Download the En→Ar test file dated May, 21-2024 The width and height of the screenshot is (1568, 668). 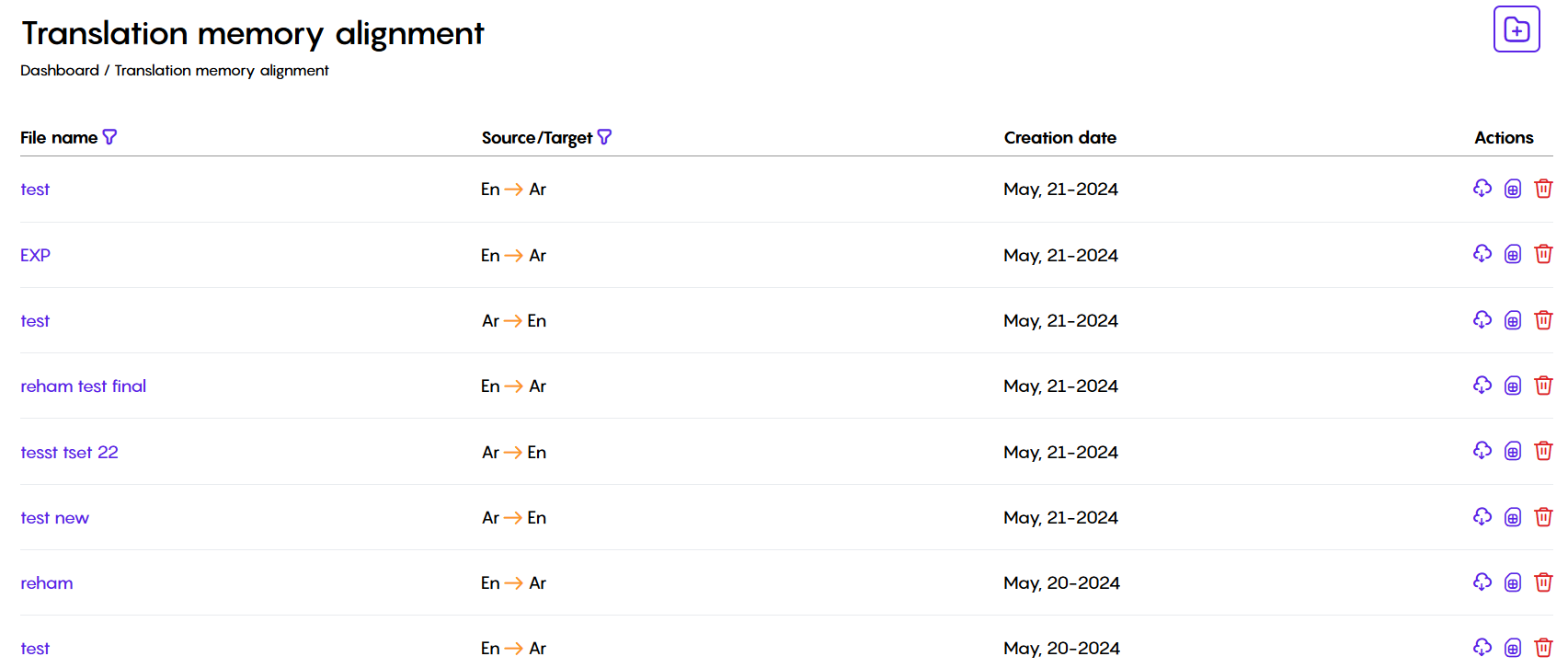click(1482, 189)
